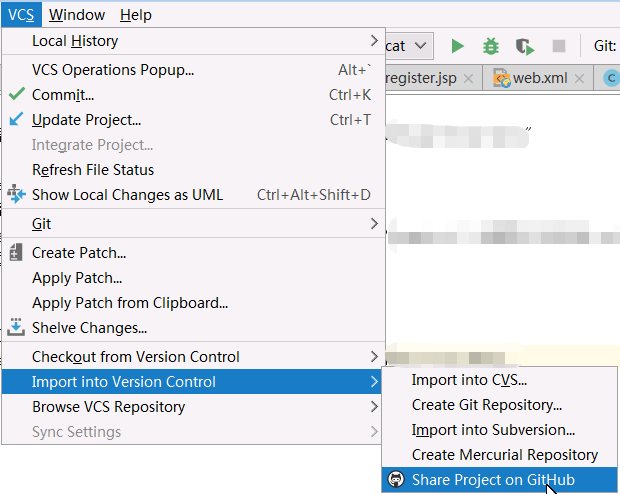Image resolution: width=620 pixels, height=494 pixels.
Task: Click the Git: toolbar label
Action: pos(605,46)
